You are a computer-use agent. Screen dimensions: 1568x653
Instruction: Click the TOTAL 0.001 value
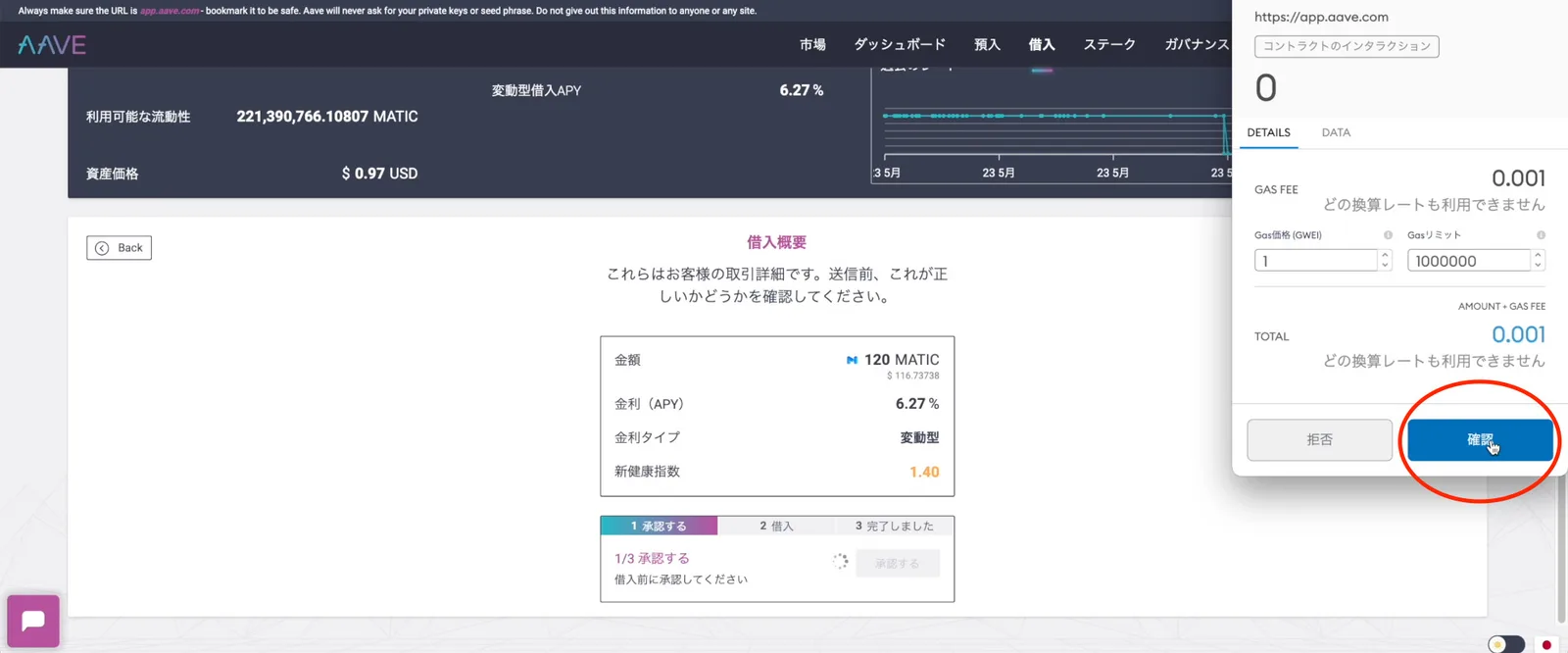pyautogui.click(x=1518, y=334)
